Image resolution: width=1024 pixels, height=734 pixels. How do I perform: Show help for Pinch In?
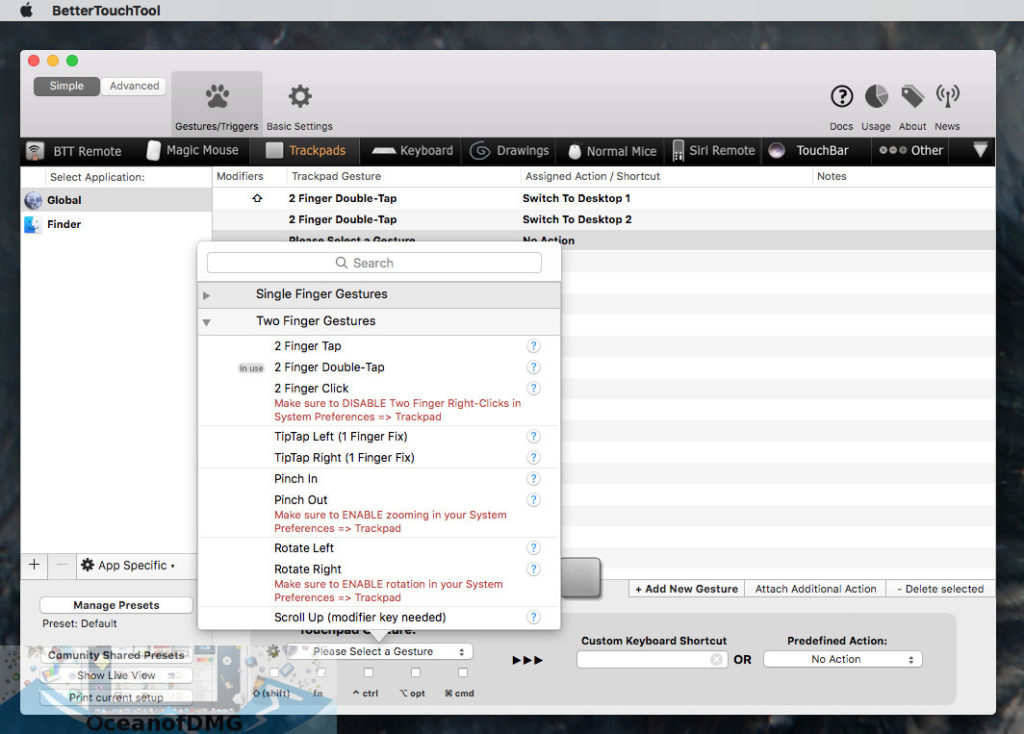click(534, 479)
